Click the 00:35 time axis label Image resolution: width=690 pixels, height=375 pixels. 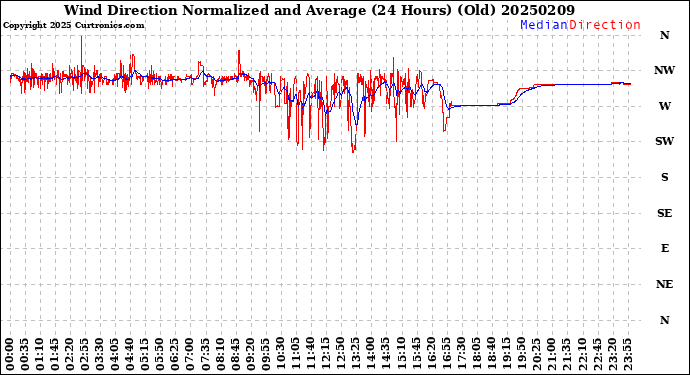[25, 355]
